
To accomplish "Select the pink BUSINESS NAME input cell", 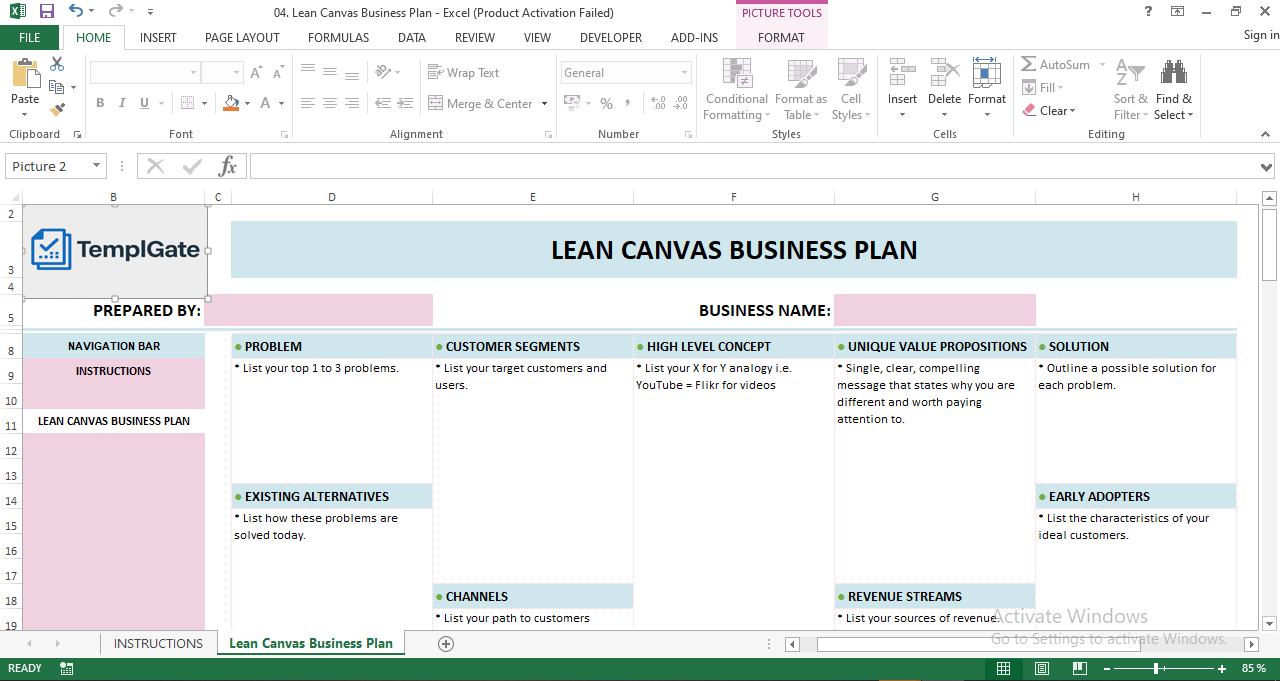I will click(935, 310).
